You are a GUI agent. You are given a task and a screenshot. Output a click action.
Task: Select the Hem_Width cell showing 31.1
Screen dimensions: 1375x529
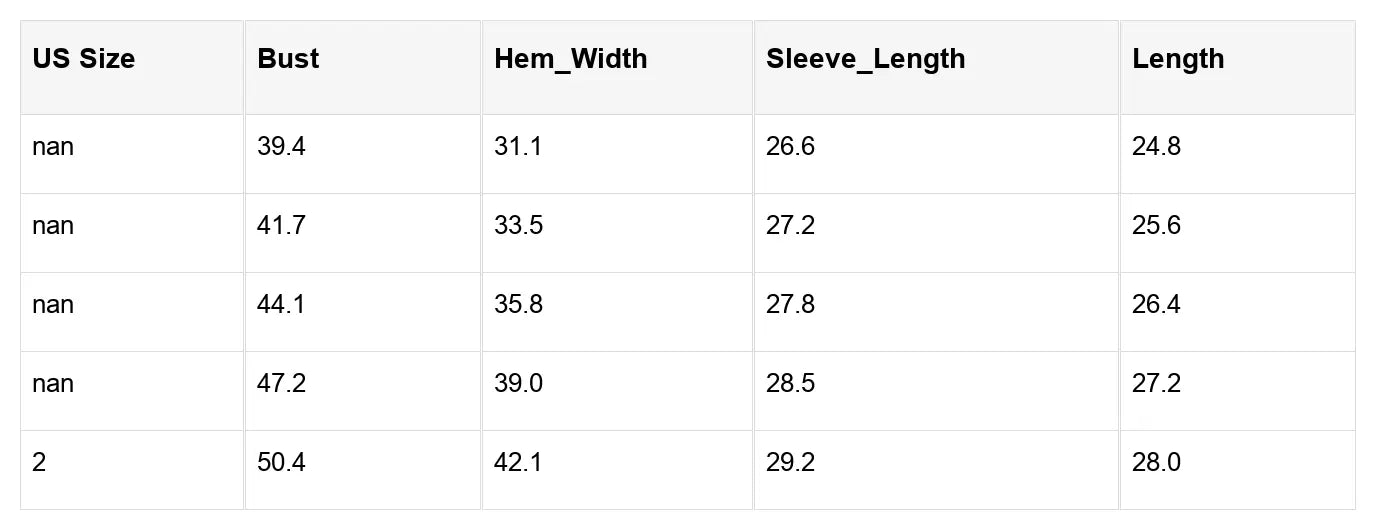[x=518, y=147]
